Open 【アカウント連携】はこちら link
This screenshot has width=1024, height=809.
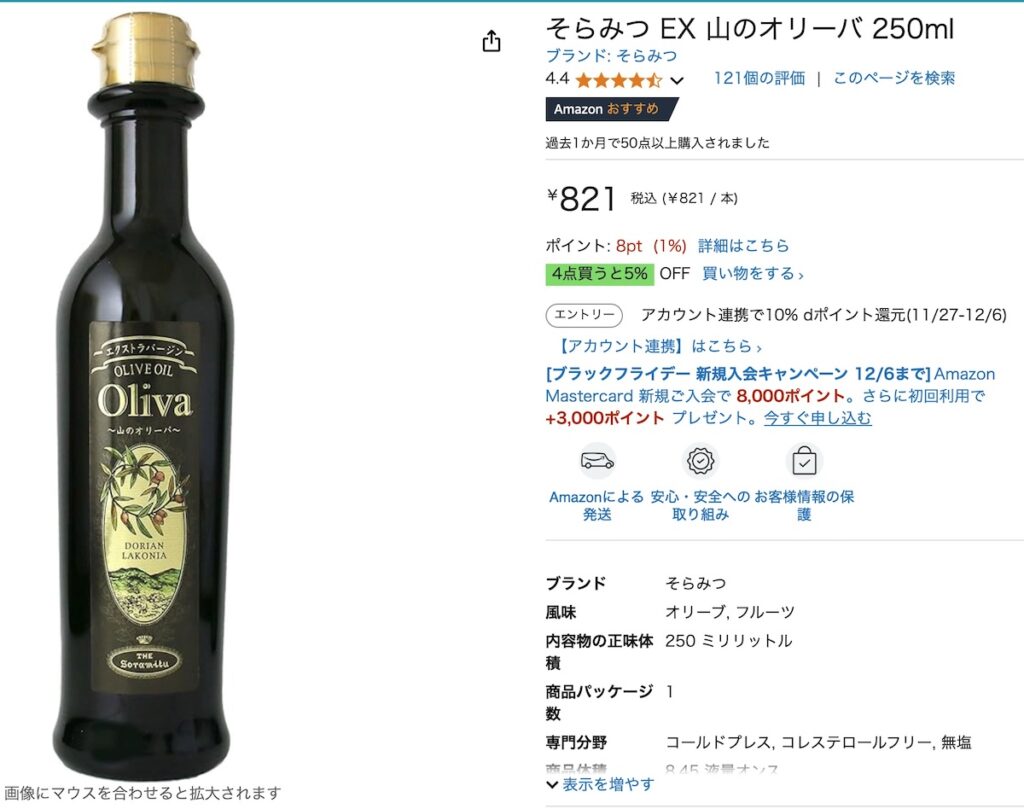tap(658, 346)
